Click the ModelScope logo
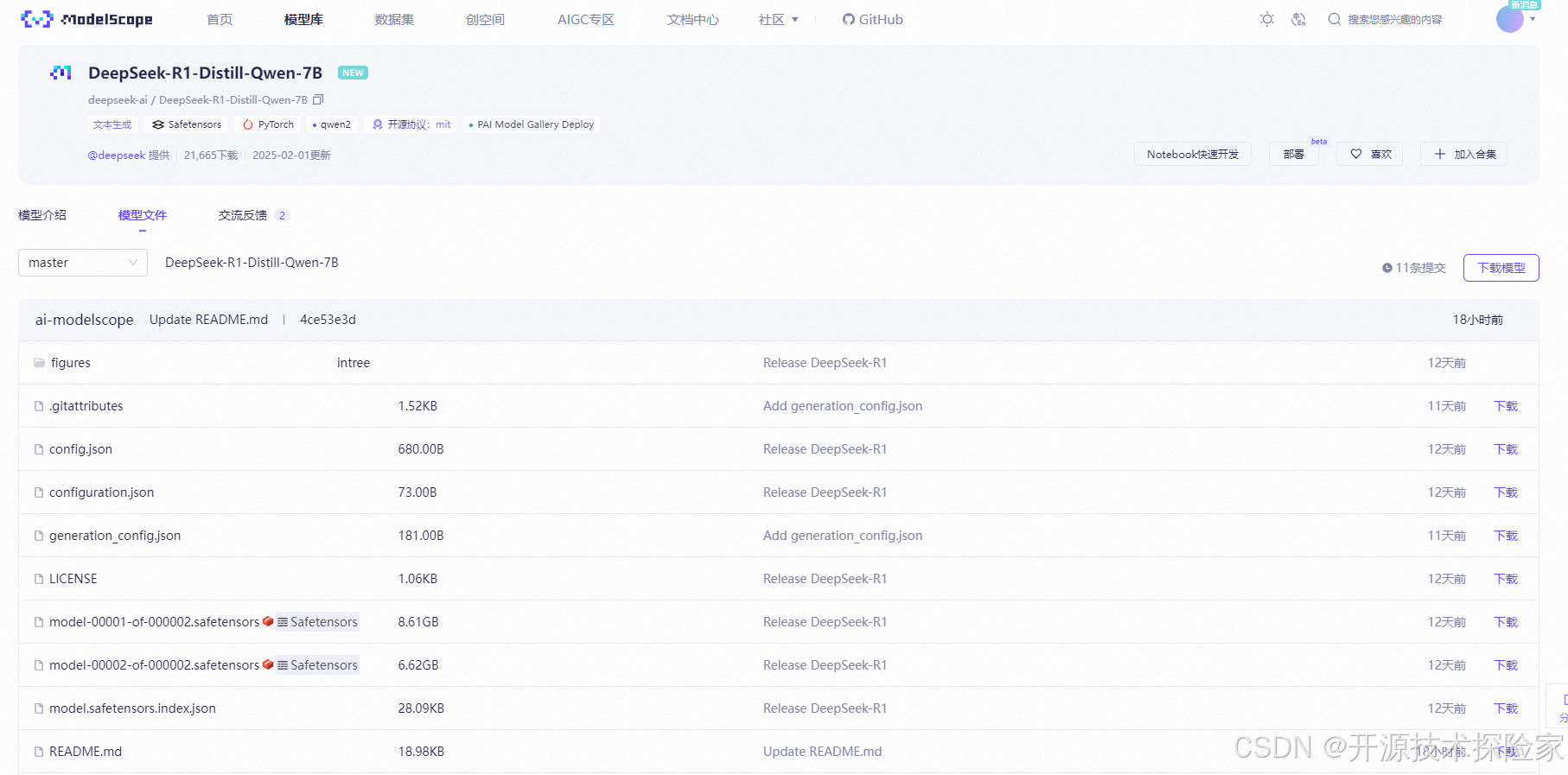The height and width of the screenshot is (775, 1568). click(86, 19)
